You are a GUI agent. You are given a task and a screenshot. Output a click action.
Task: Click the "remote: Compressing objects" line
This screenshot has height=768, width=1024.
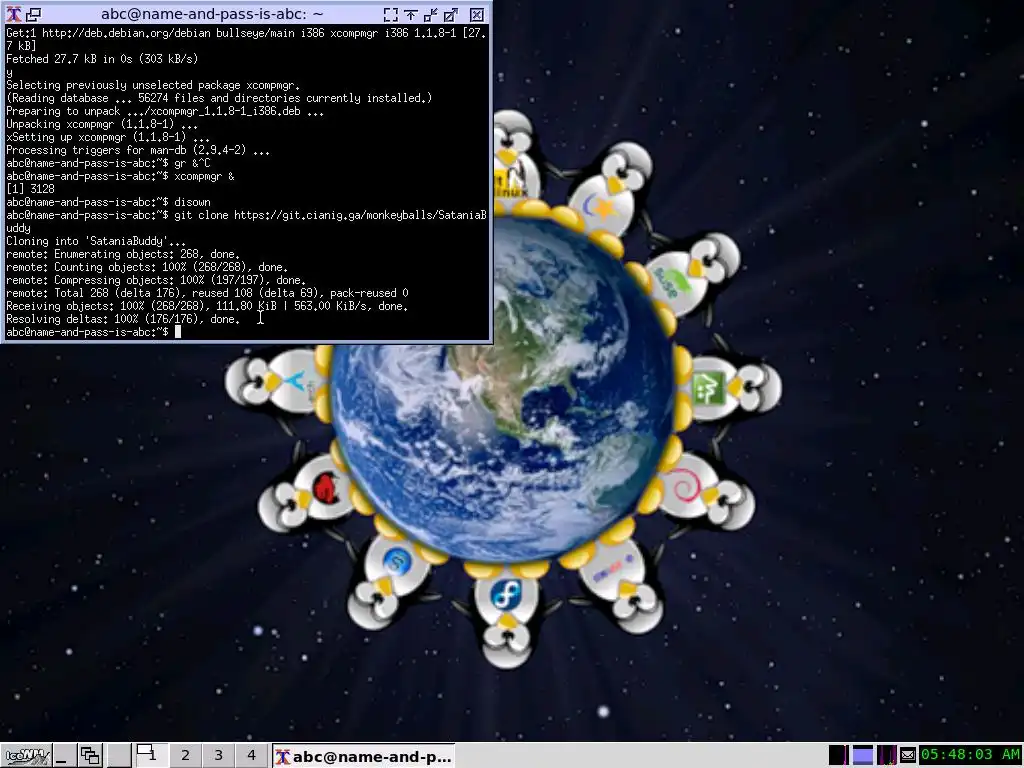156,280
